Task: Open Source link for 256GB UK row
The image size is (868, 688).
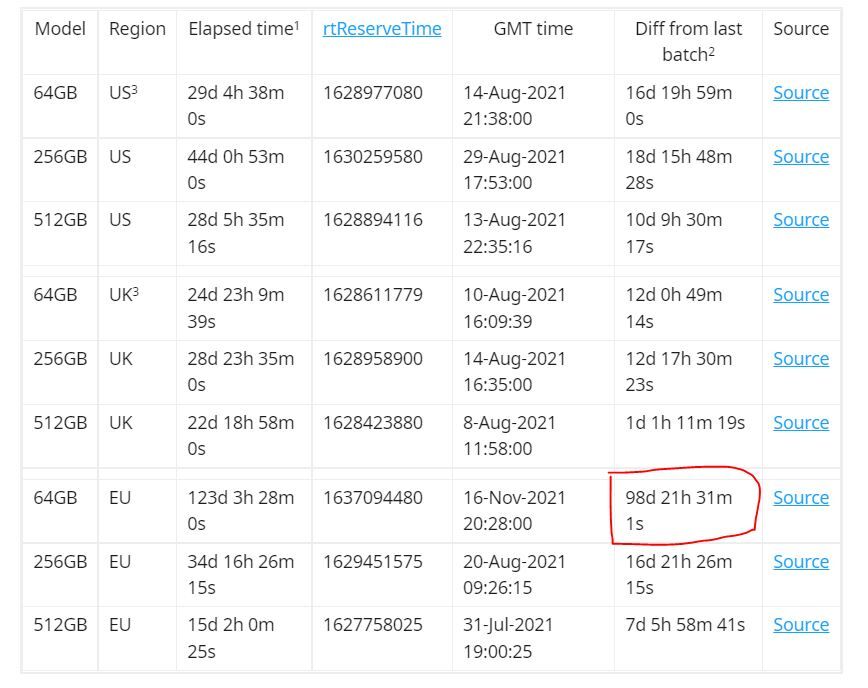Action: pyautogui.click(x=801, y=359)
